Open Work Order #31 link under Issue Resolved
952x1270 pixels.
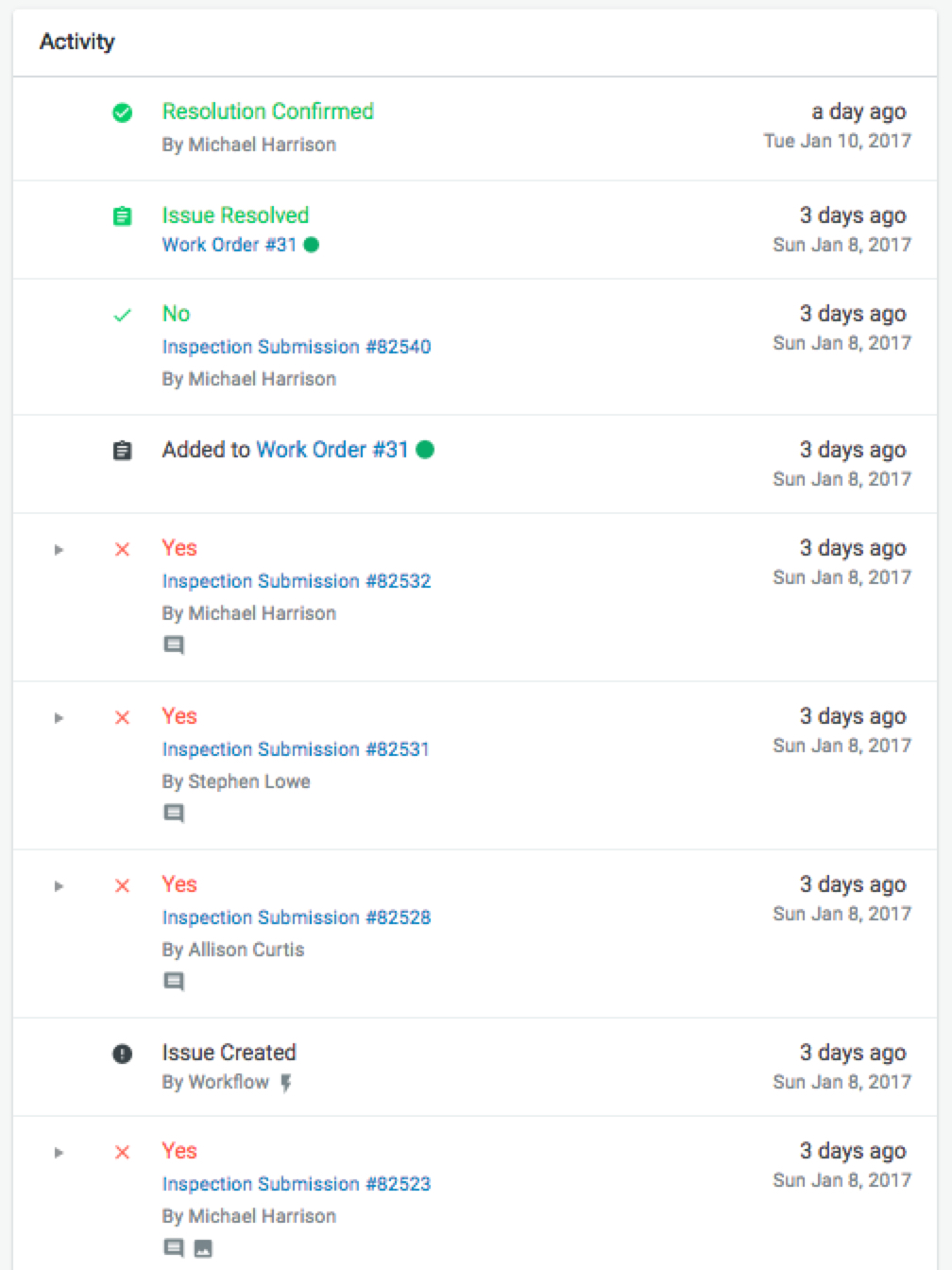pyautogui.click(x=229, y=245)
